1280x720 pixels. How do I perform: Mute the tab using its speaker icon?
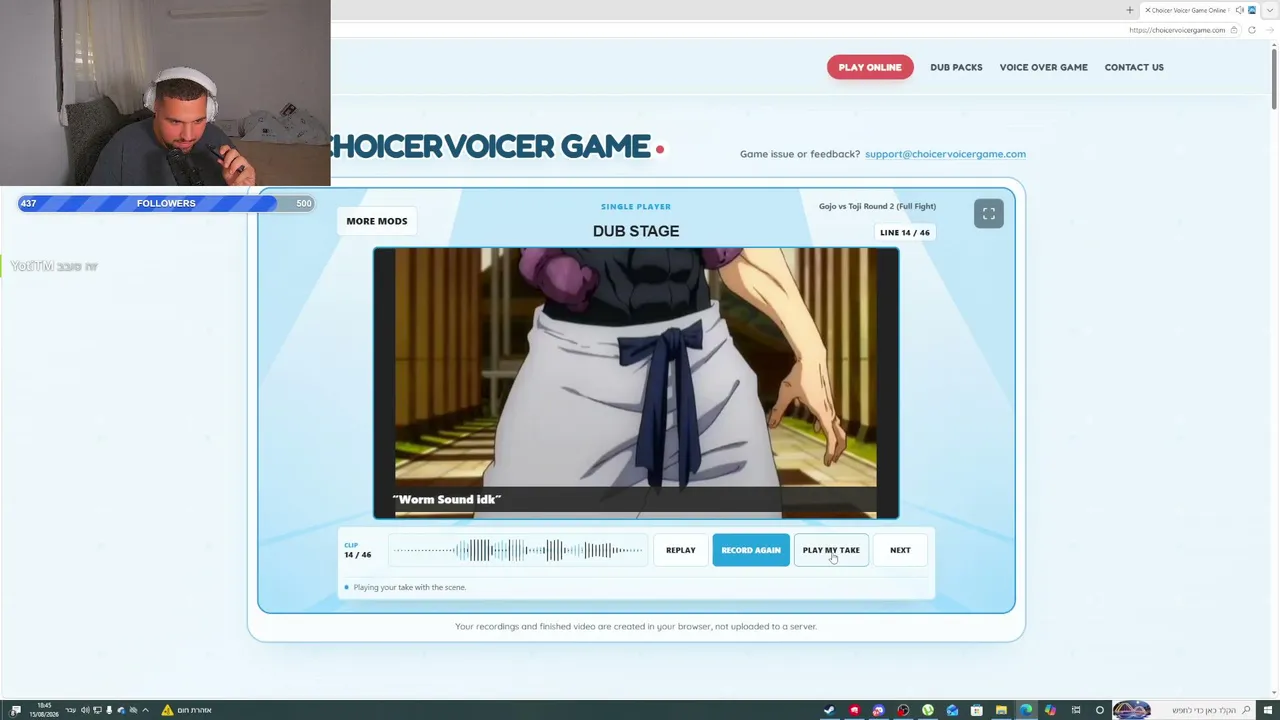[x=1239, y=10]
